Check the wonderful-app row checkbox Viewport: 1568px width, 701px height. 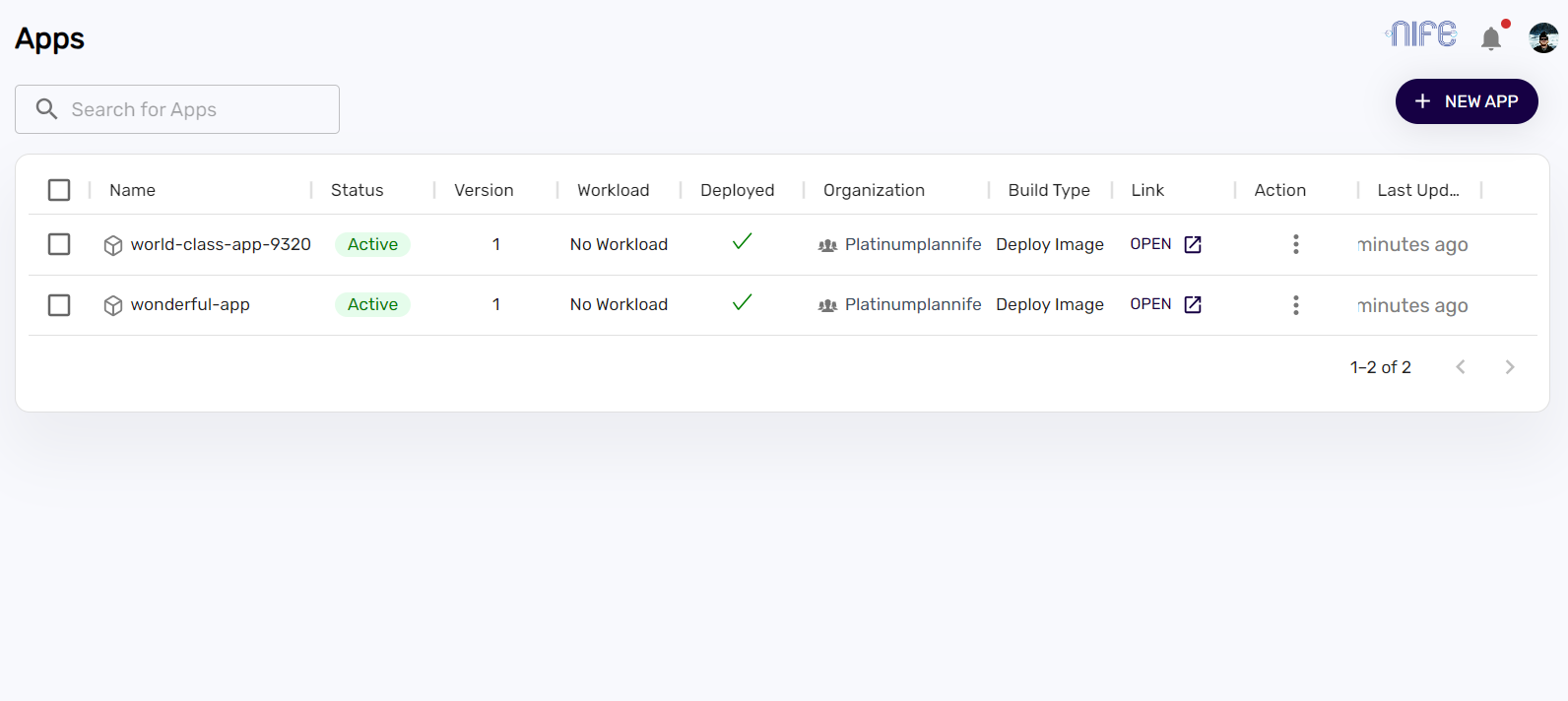[x=59, y=305]
